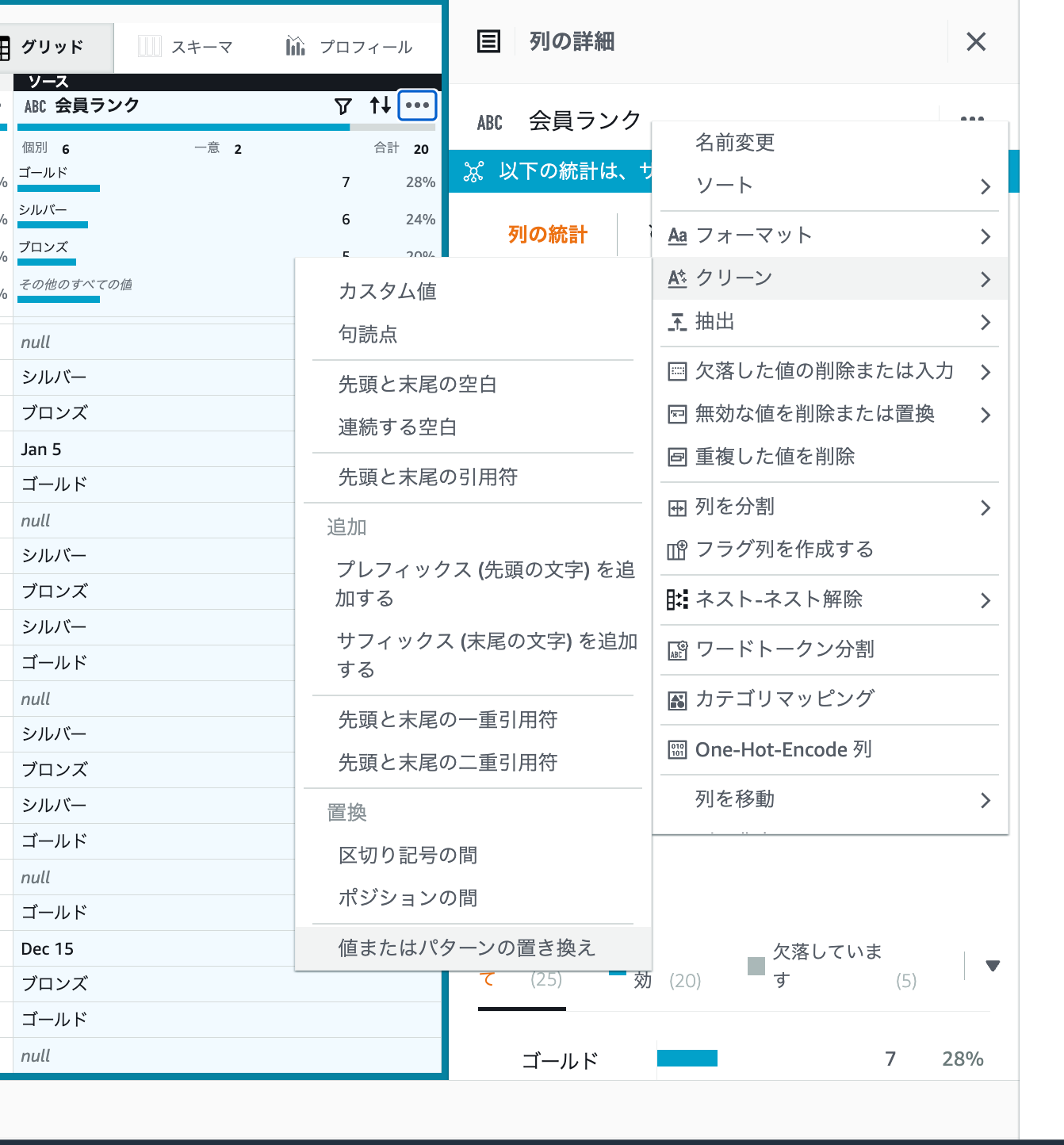
Task: Click the 欠落しています gray legend swatch
Action: pyautogui.click(x=756, y=966)
